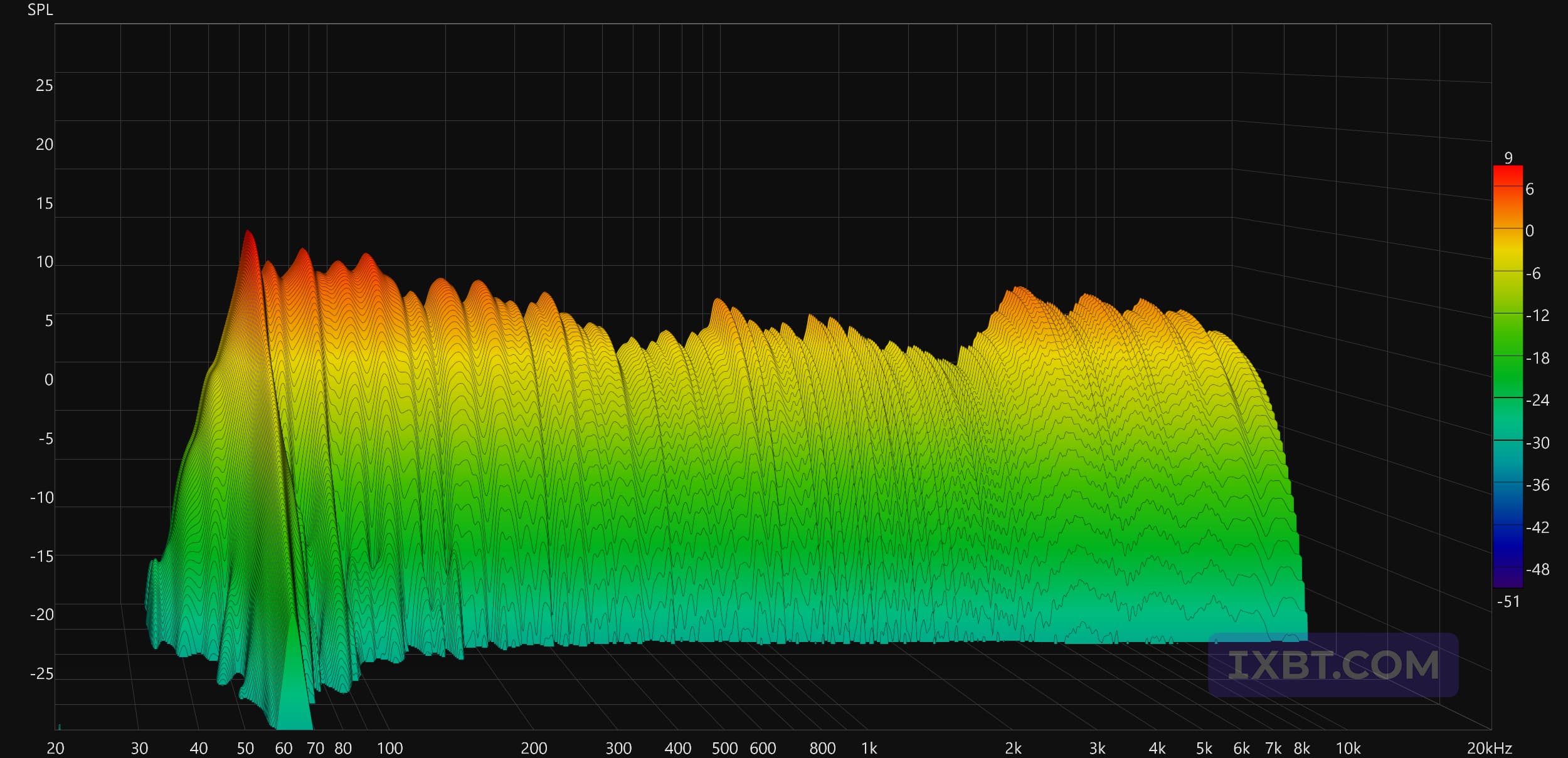Click the 20 Hz label at axis start
Screen dimensions: 1568x758
click(x=55, y=748)
